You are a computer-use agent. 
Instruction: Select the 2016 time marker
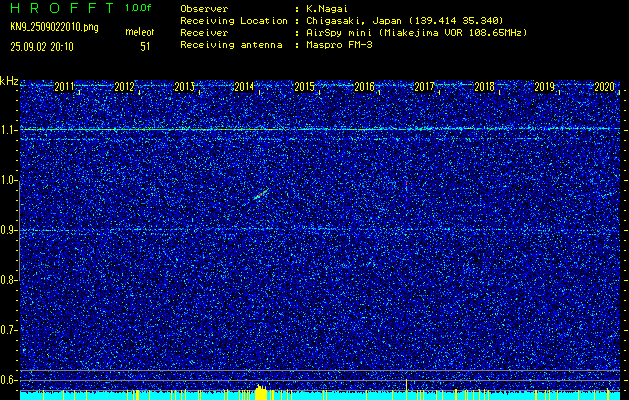[x=365, y=87]
